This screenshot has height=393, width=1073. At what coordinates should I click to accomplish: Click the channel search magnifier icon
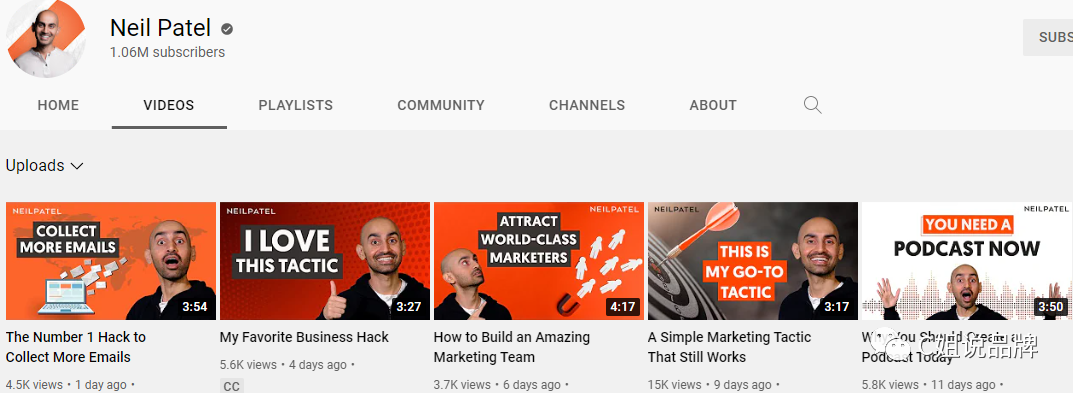(x=812, y=105)
